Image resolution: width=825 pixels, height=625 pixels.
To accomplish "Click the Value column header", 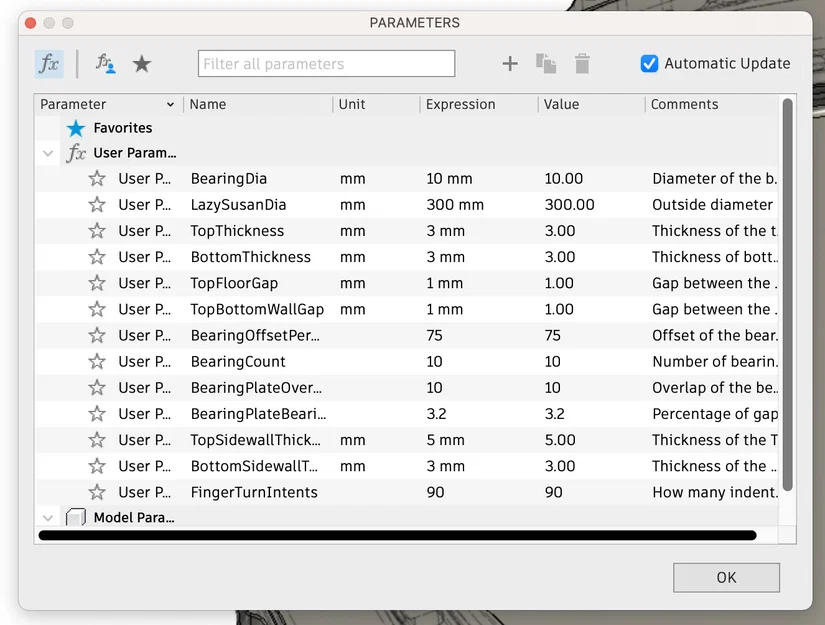I will [591, 105].
